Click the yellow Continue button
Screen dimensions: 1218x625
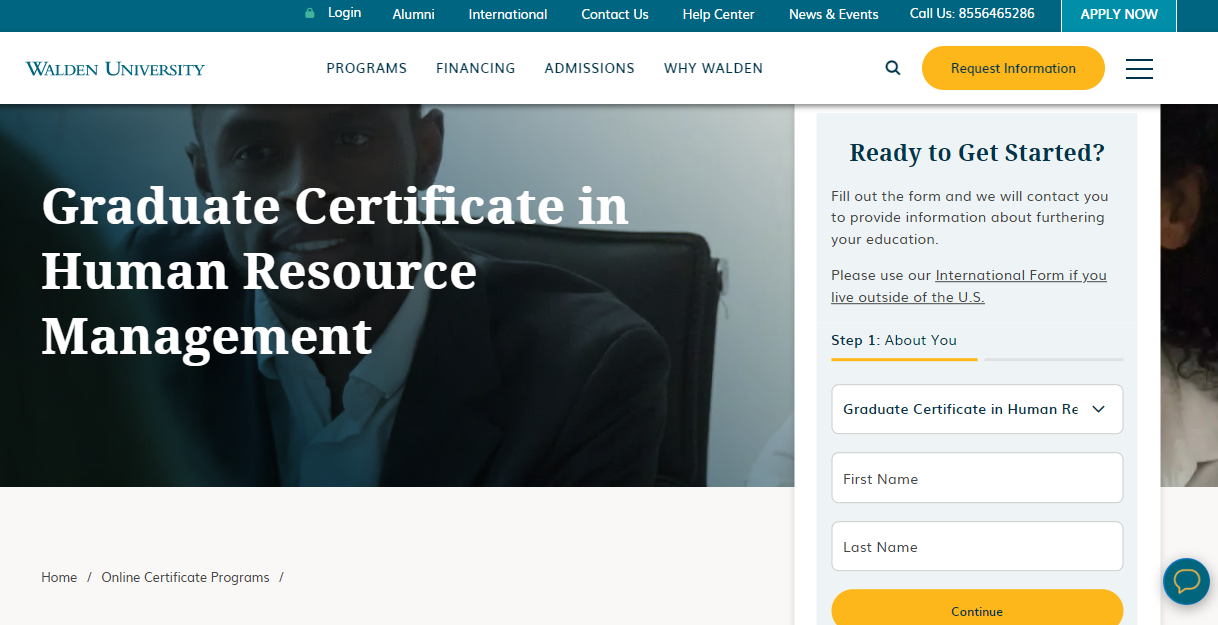[977, 608]
